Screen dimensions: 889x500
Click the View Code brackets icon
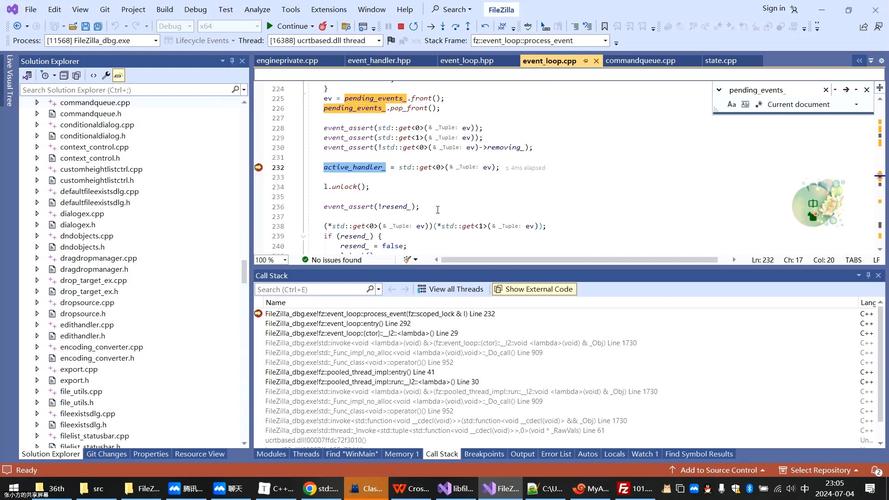pyautogui.click(x=93, y=75)
